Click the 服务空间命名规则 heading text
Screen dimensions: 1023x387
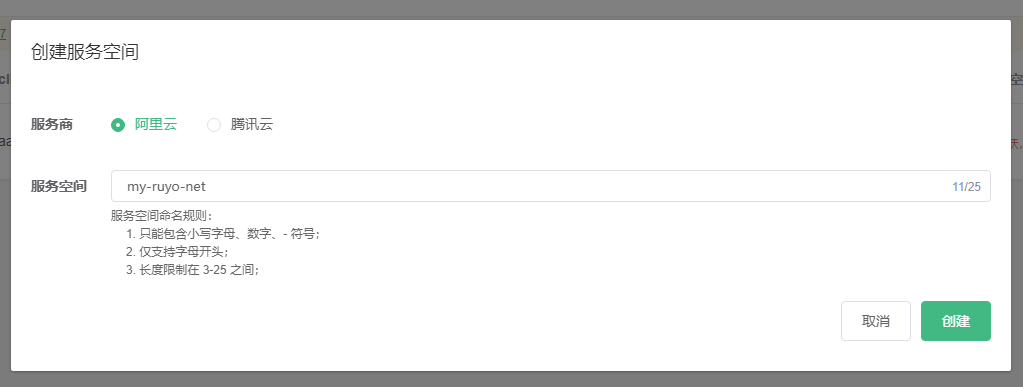(162, 216)
